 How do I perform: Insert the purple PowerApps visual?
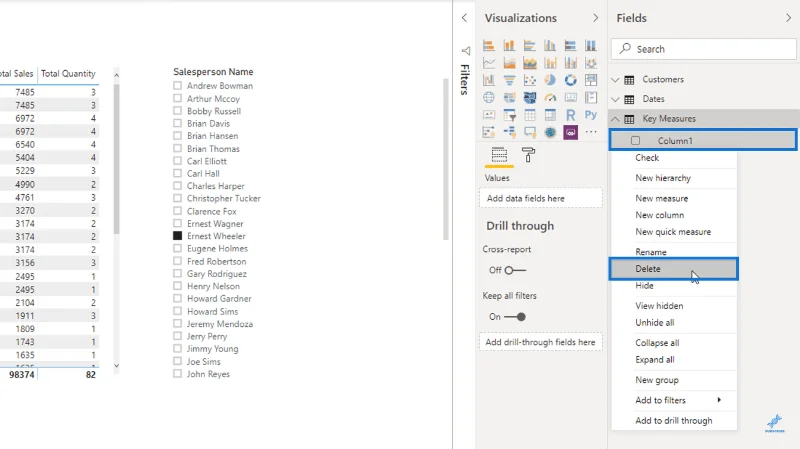[x=570, y=133]
